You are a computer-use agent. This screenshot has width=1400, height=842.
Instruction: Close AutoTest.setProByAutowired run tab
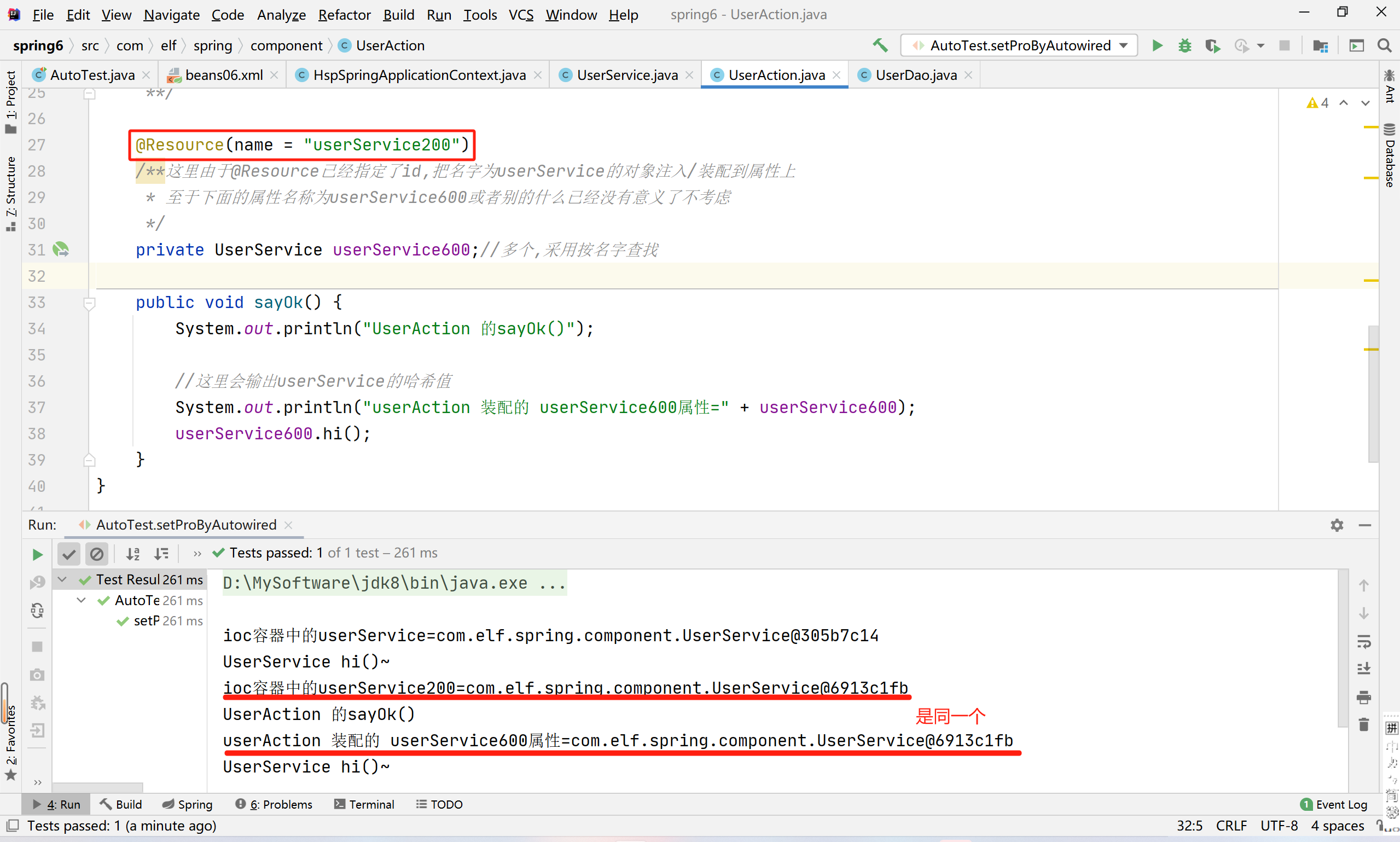(x=288, y=525)
